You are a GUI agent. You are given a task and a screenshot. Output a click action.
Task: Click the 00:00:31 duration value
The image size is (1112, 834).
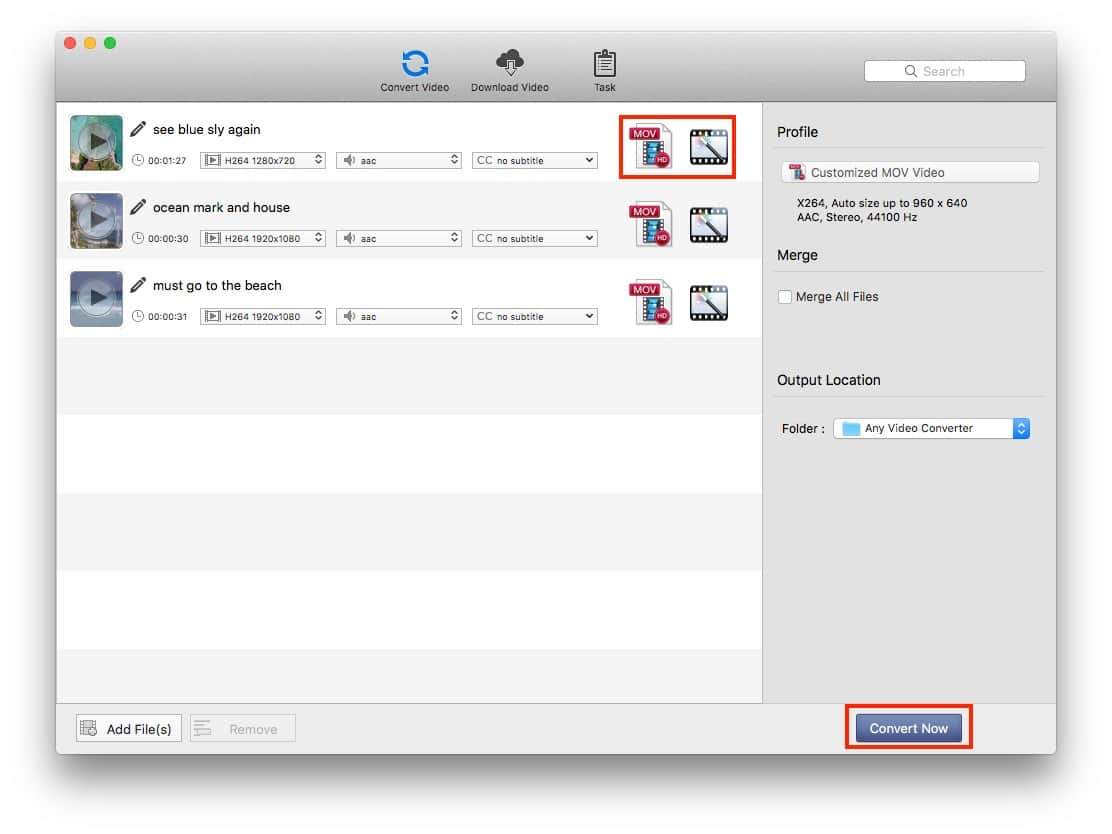click(x=167, y=317)
